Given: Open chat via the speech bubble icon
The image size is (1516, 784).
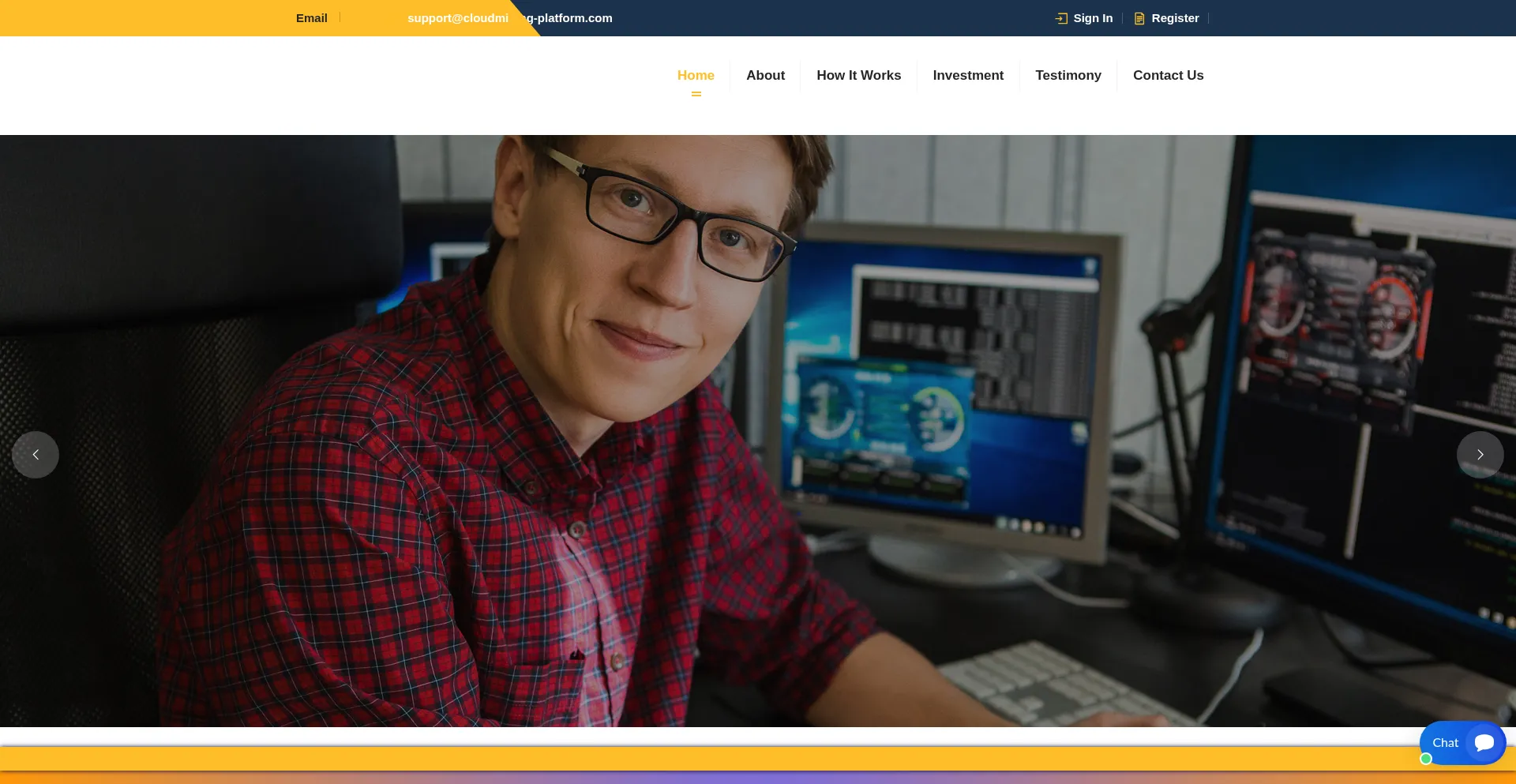Looking at the screenshot, I should (1484, 743).
